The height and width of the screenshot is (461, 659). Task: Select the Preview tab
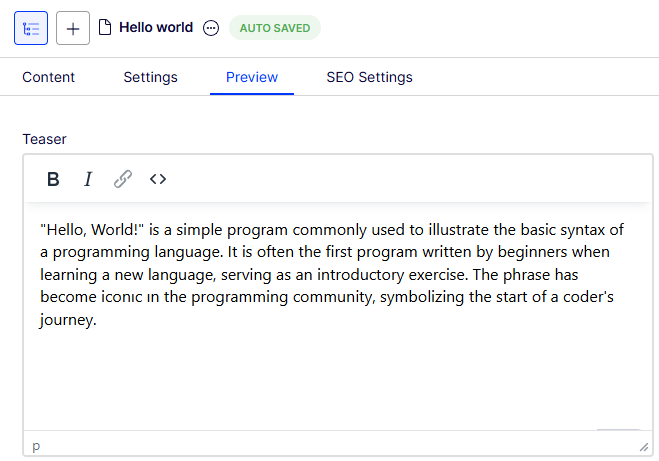point(252,77)
